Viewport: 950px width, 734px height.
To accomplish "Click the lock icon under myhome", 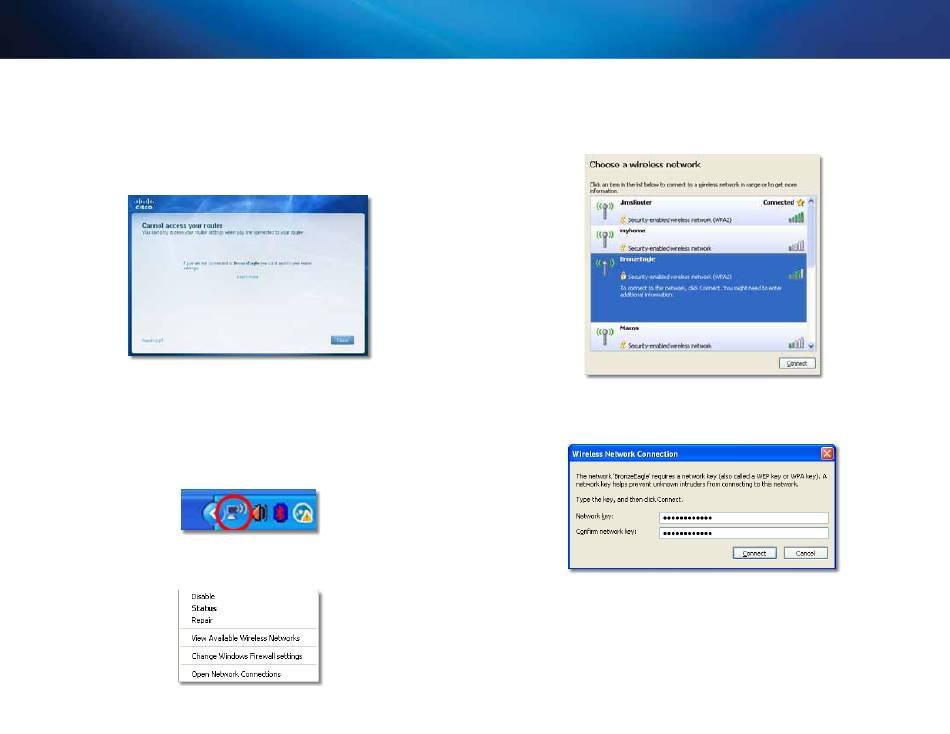I will (622, 248).
